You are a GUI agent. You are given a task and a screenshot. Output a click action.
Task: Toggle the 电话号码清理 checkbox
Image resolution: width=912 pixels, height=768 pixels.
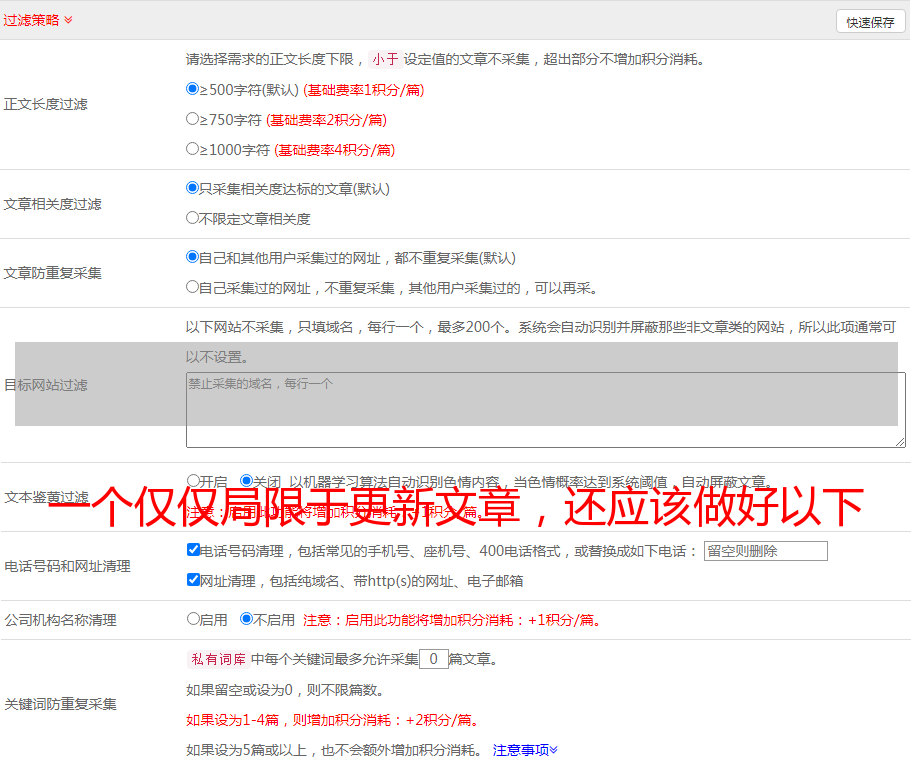click(193, 550)
